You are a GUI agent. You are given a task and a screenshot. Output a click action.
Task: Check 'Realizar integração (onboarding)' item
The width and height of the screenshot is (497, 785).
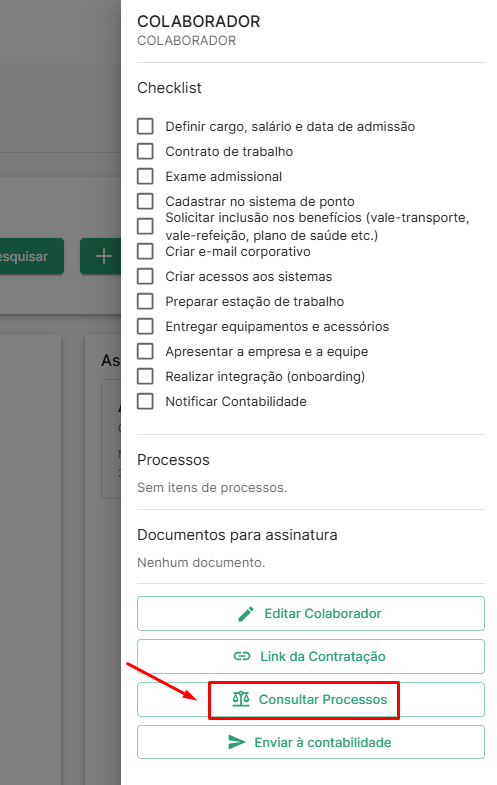[145, 376]
